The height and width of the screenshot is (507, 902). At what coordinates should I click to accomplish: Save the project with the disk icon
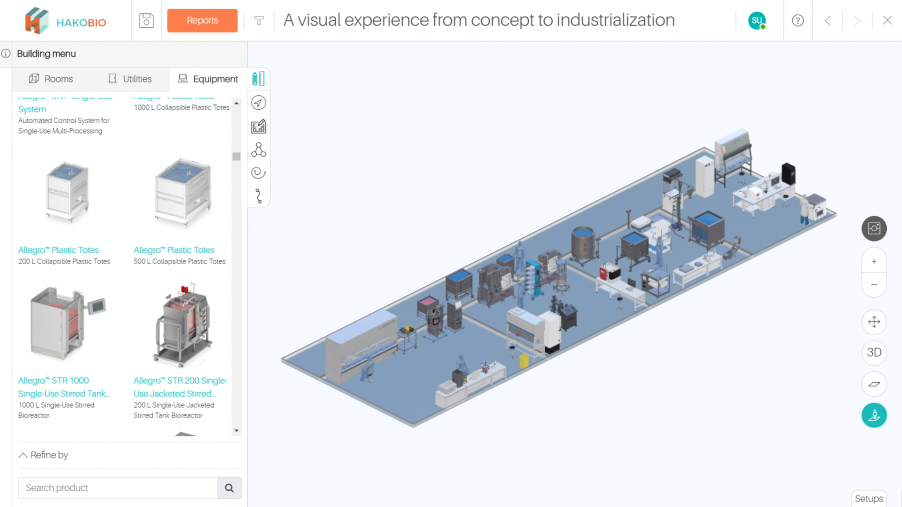coord(146,21)
